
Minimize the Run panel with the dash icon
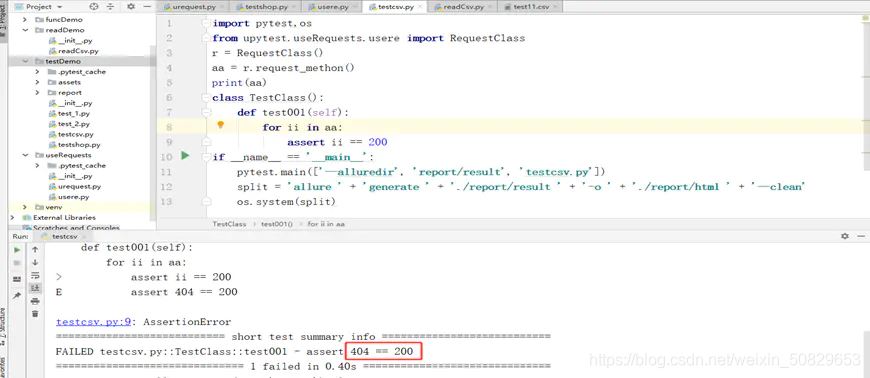(x=861, y=236)
